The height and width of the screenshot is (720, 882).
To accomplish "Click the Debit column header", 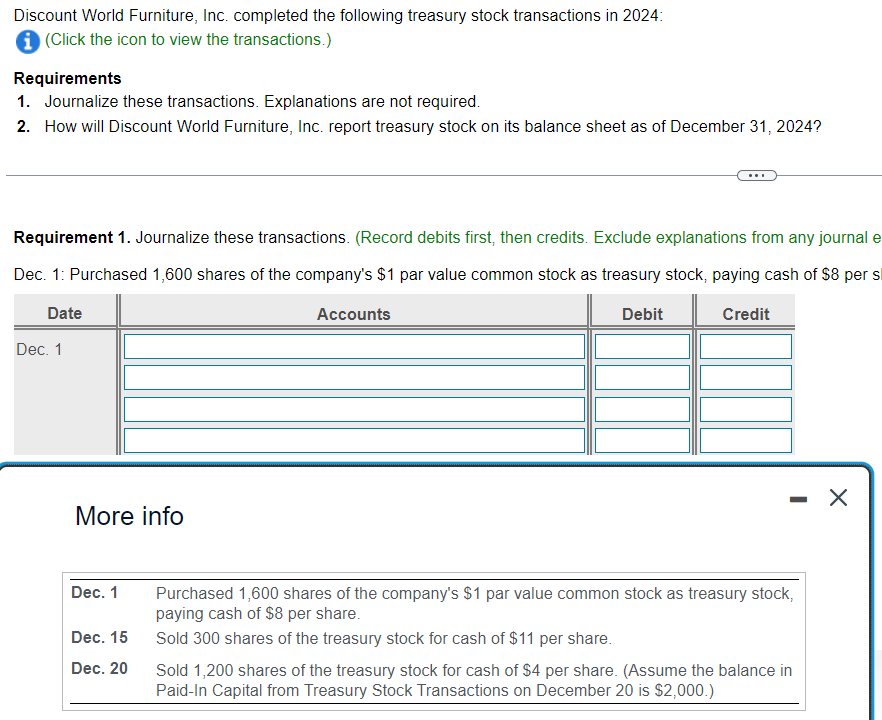I will [x=642, y=314].
